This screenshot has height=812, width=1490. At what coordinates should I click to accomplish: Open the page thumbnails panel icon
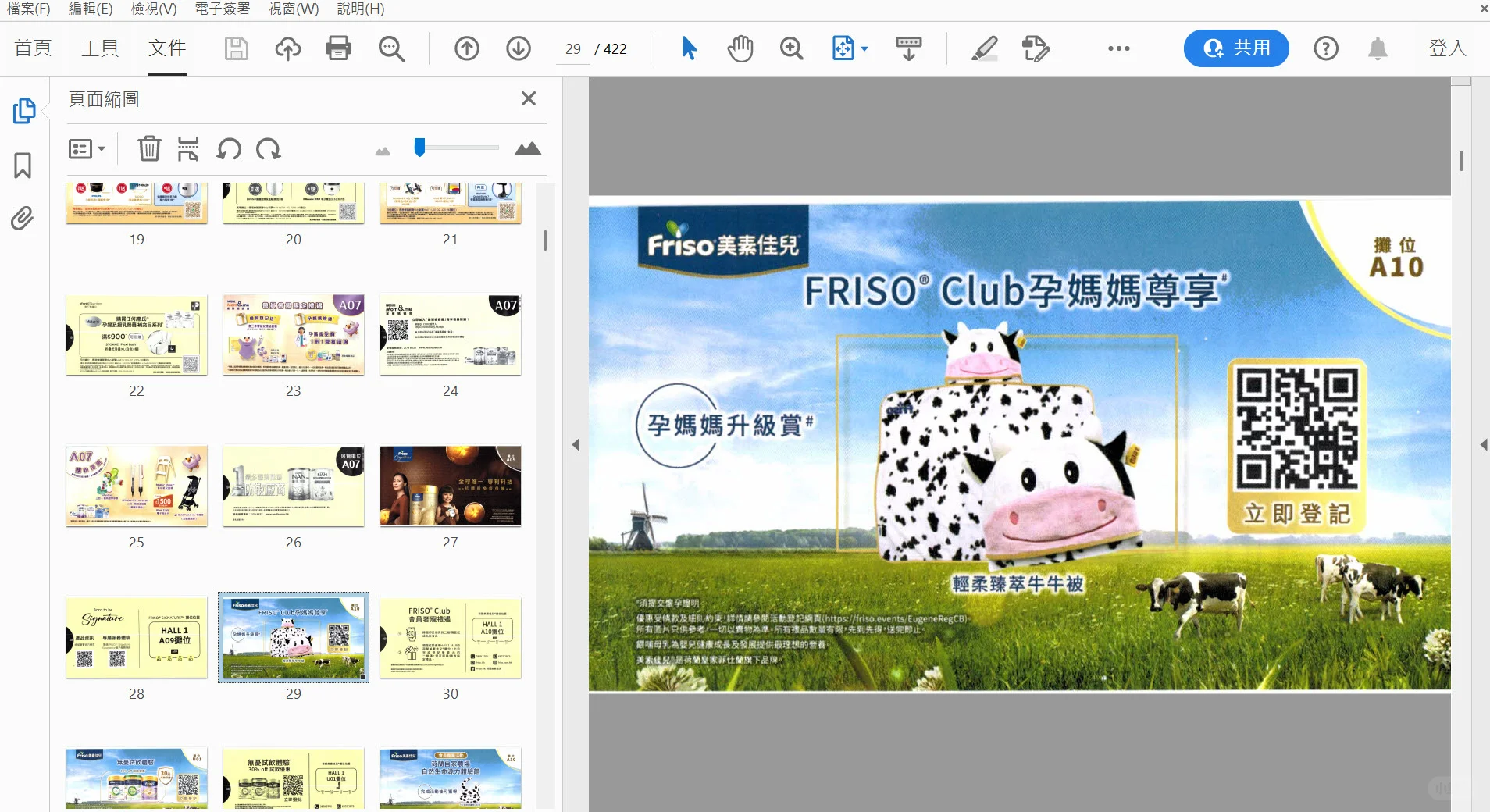tap(23, 111)
